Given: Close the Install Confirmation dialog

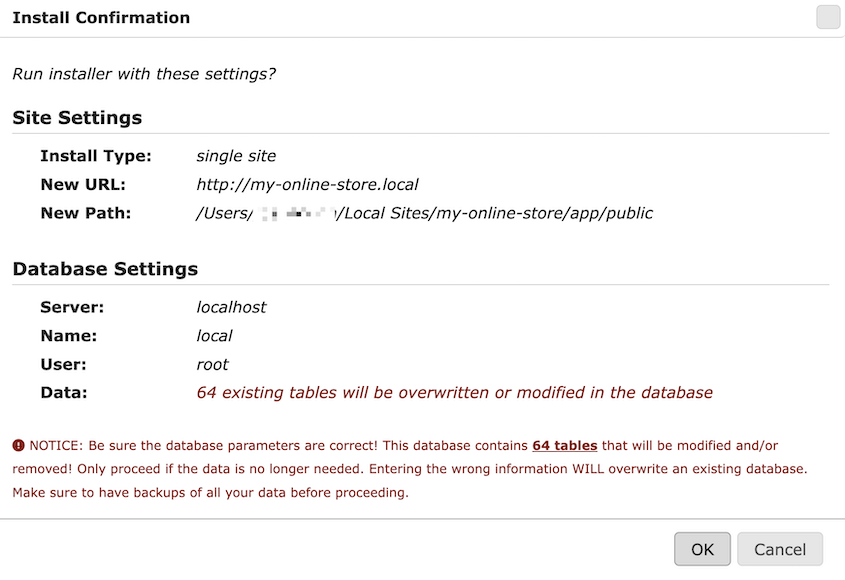Looking at the screenshot, I should click(827, 17).
